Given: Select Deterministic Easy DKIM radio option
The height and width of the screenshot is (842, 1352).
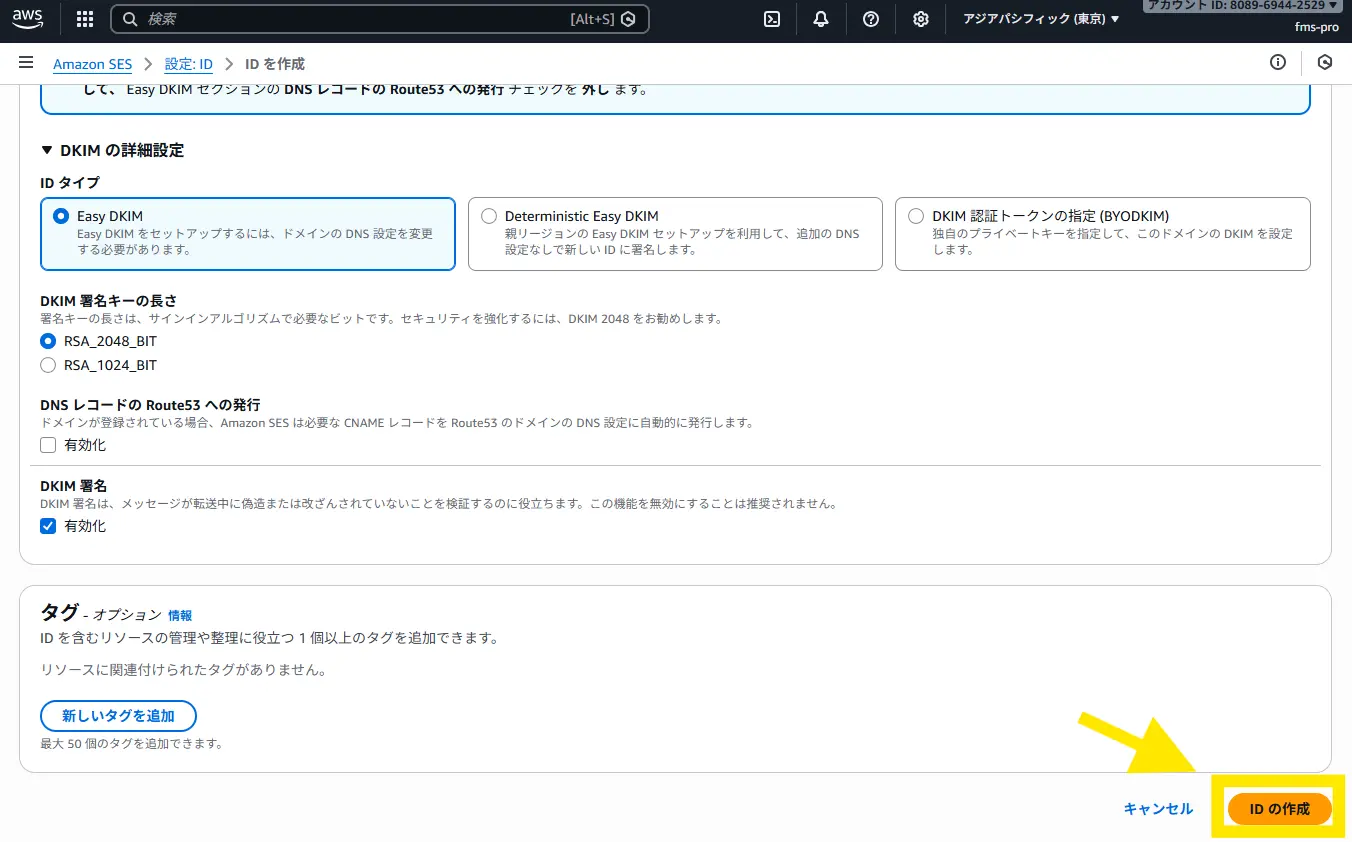Looking at the screenshot, I should pos(489,216).
